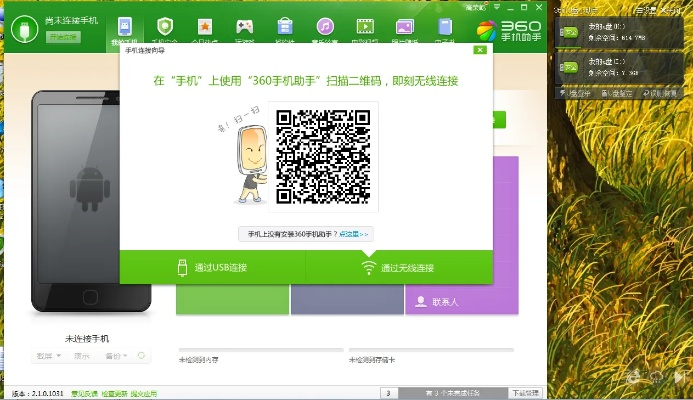Open the software store bag icon
The width and height of the screenshot is (693, 400).
click(285, 27)
